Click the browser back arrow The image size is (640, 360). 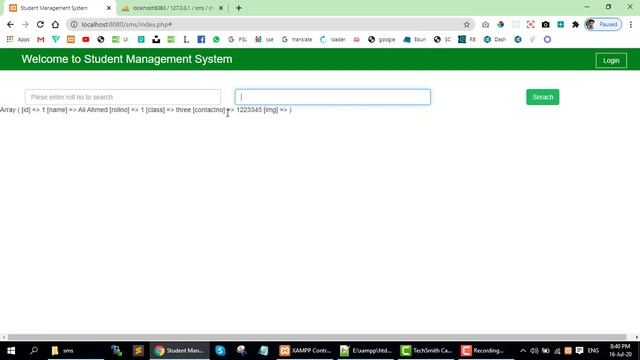point(10,24)
